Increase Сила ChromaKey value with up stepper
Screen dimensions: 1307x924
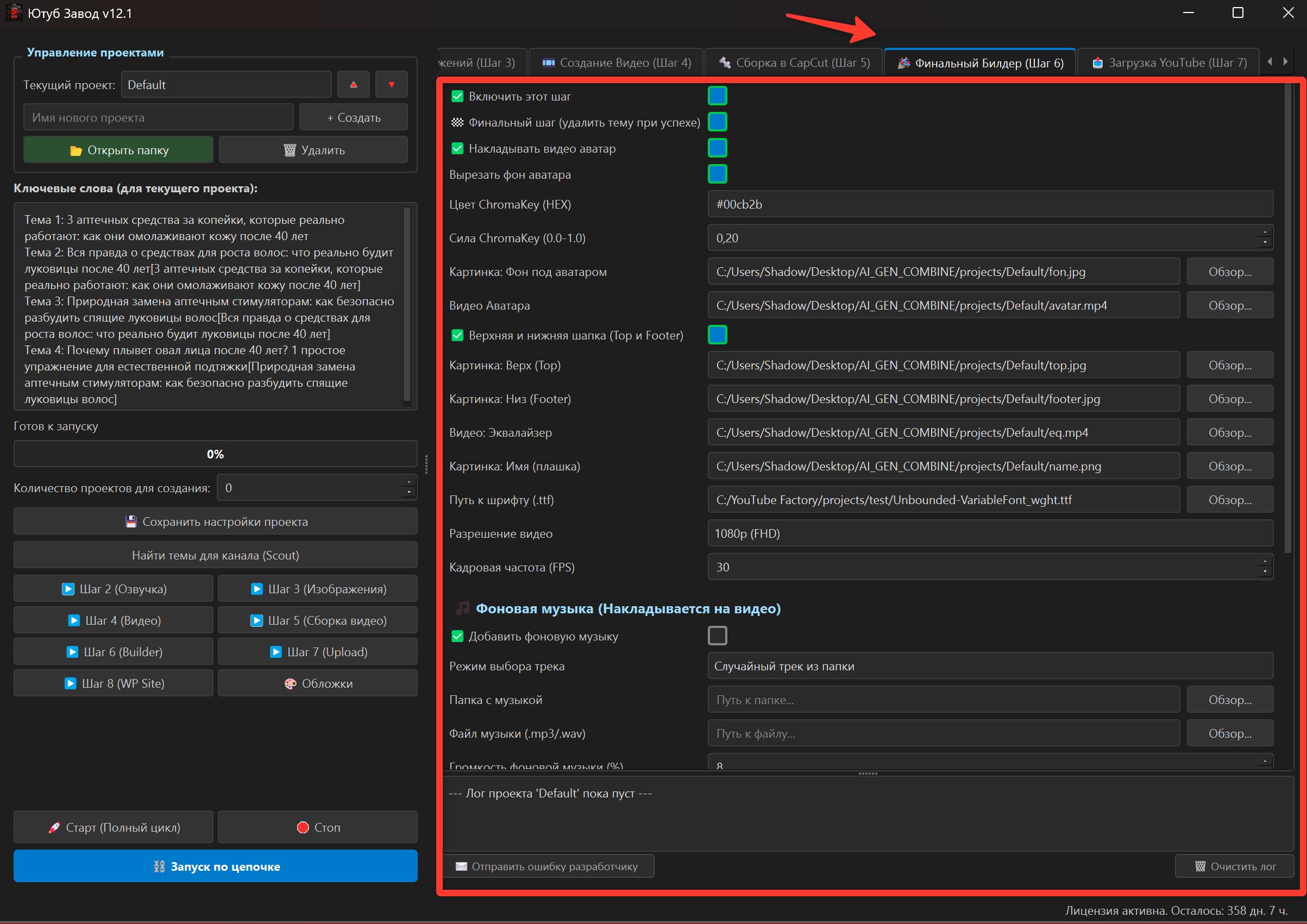click(1264, 232)
